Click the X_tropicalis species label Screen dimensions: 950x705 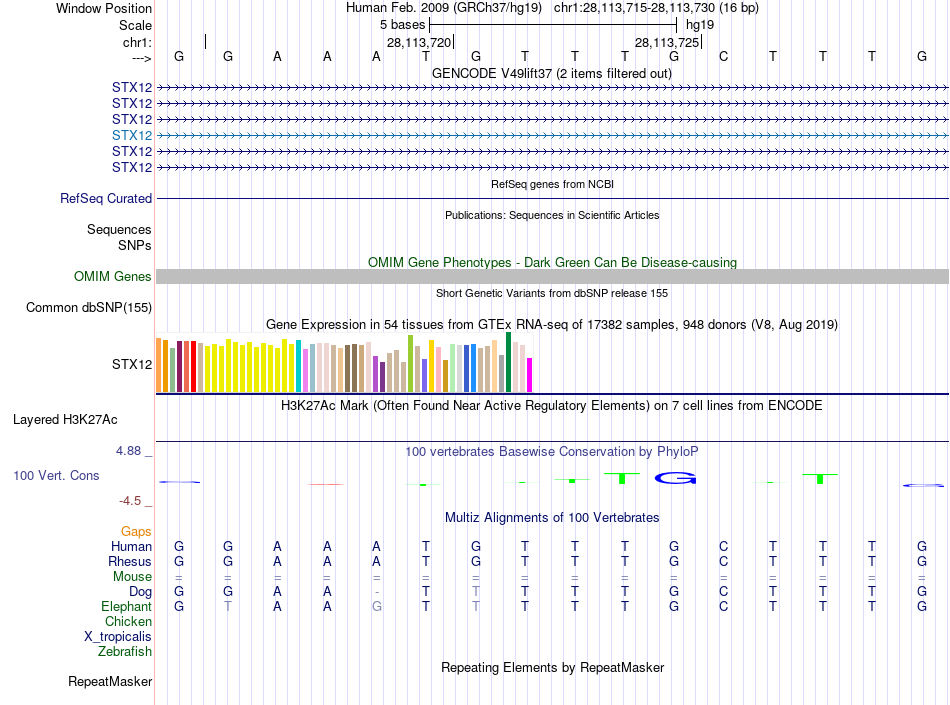[118, 637]
